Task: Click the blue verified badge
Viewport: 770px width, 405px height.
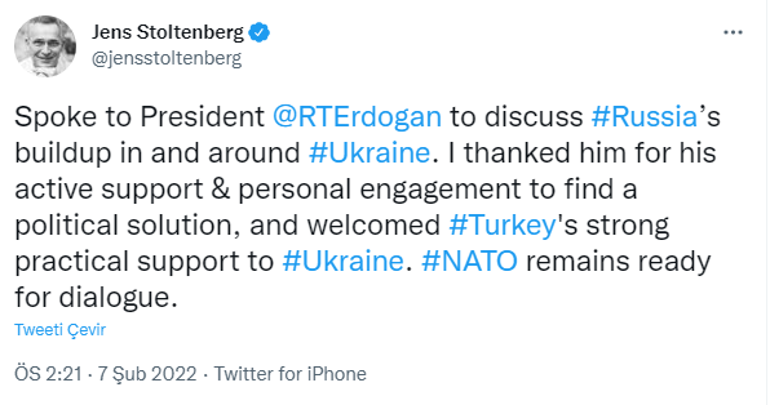Action: pos(260,33)
